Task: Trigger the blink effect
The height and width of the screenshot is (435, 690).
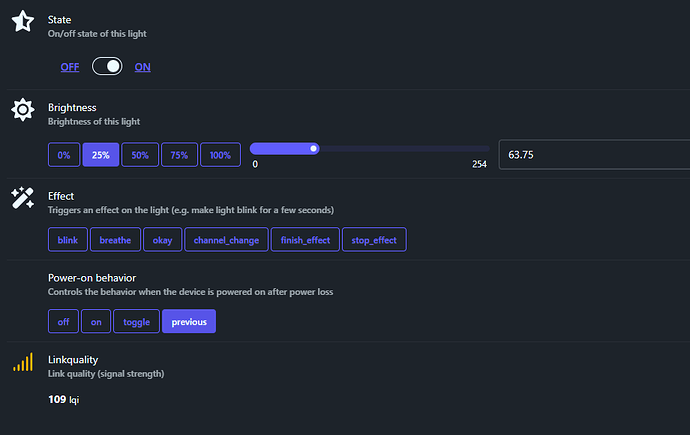Action: (68, 240)
